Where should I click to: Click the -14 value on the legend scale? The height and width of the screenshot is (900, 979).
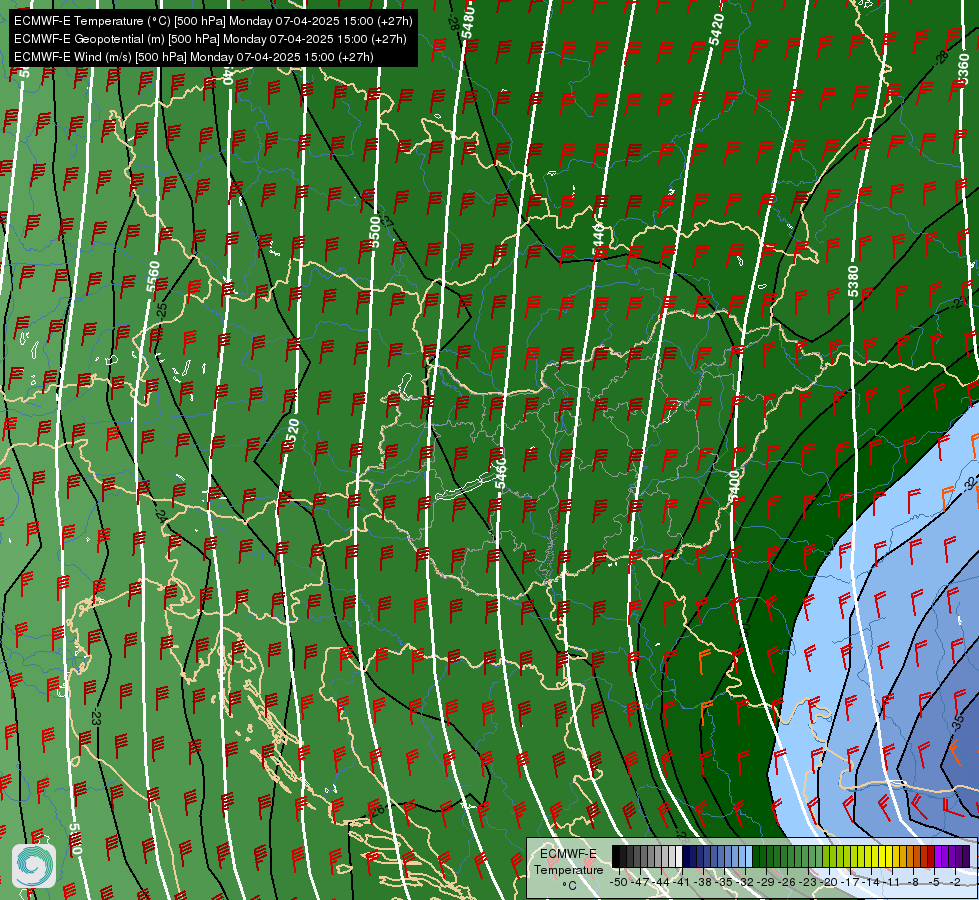point(871,882)
